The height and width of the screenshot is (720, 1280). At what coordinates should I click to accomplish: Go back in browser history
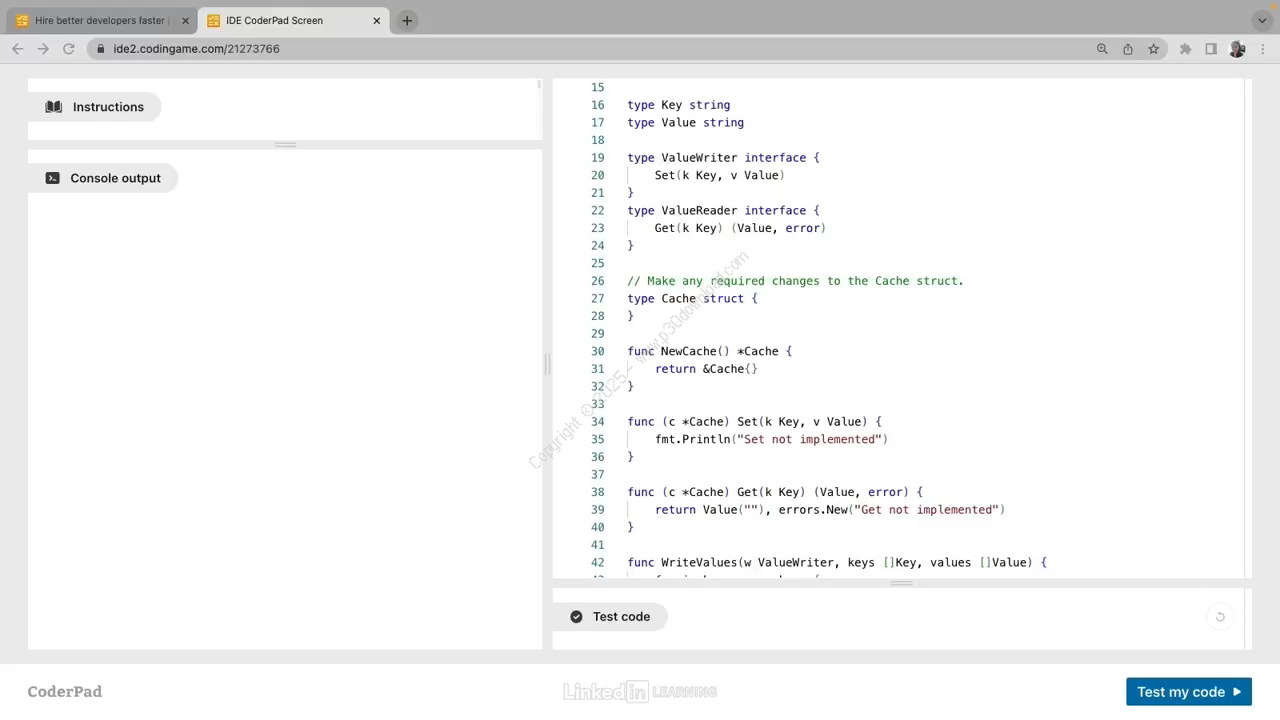click(18, 49)
